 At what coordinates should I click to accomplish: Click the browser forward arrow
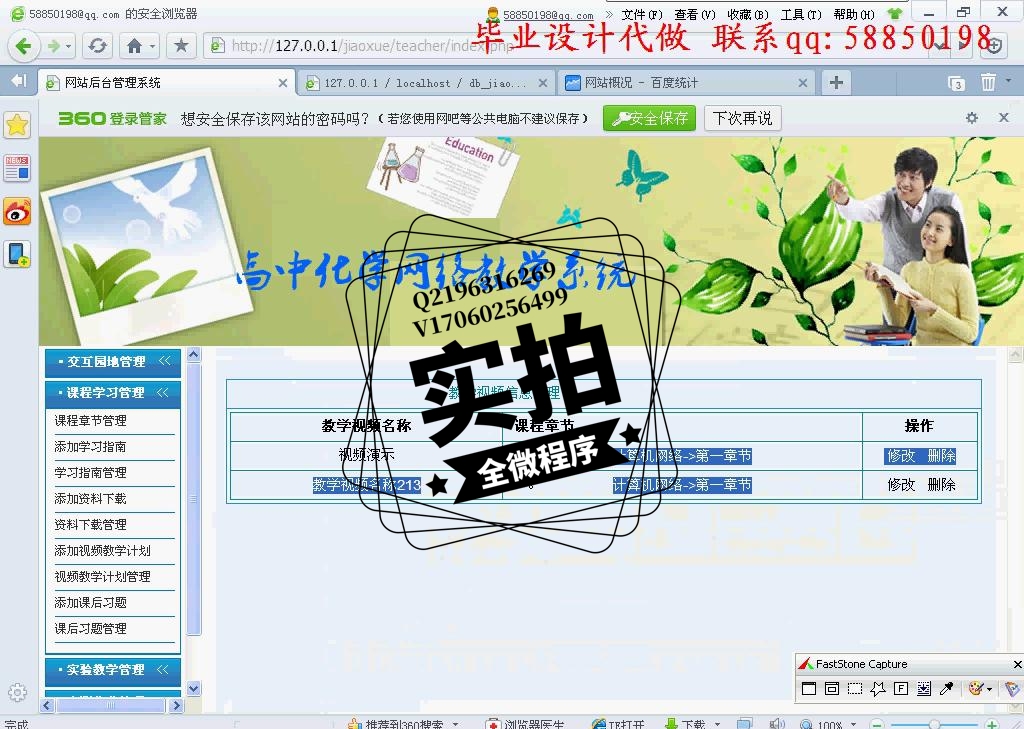click(54, 46)
